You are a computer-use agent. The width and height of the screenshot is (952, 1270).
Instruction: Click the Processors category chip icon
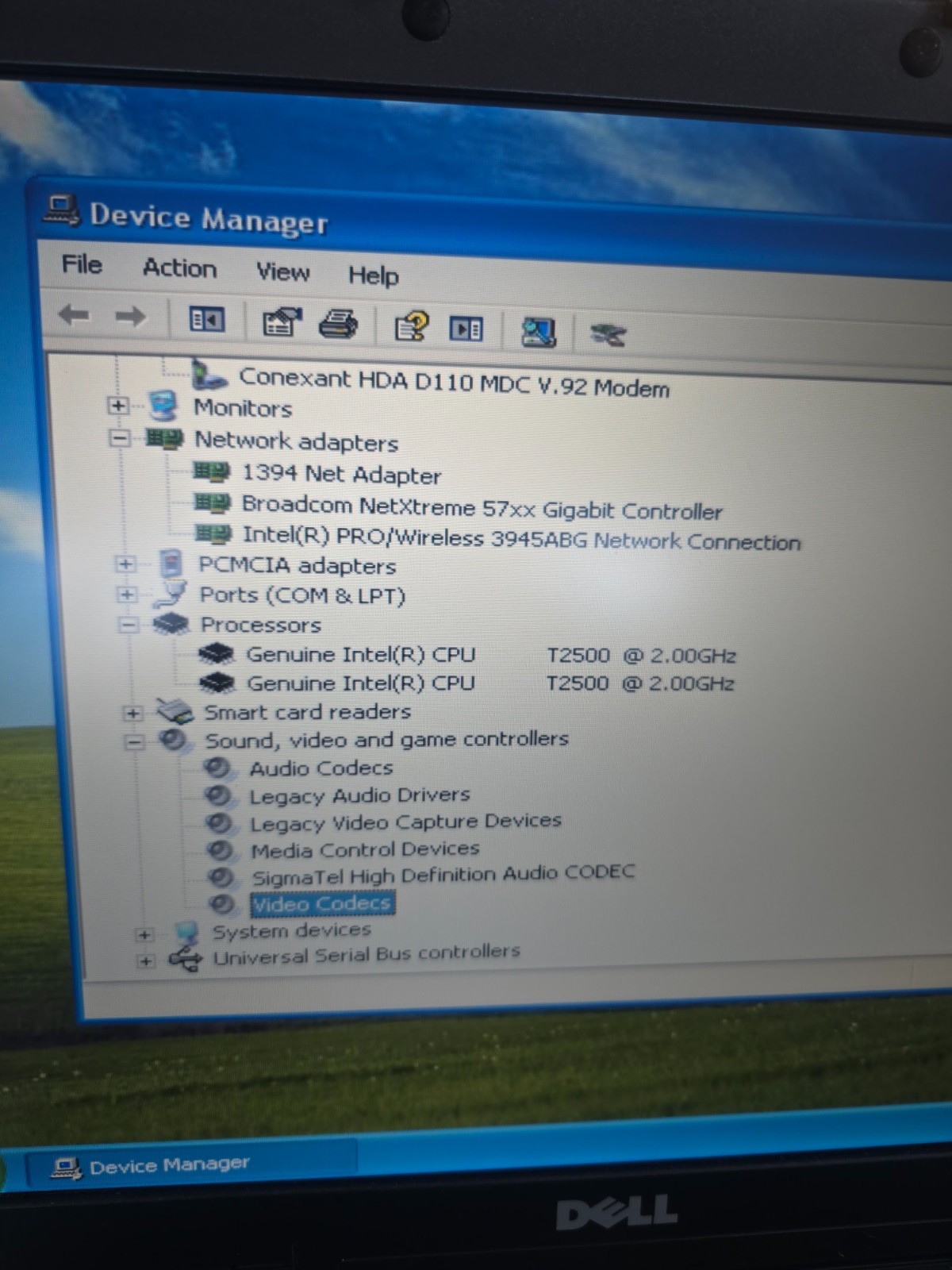(x=171, y=624)
